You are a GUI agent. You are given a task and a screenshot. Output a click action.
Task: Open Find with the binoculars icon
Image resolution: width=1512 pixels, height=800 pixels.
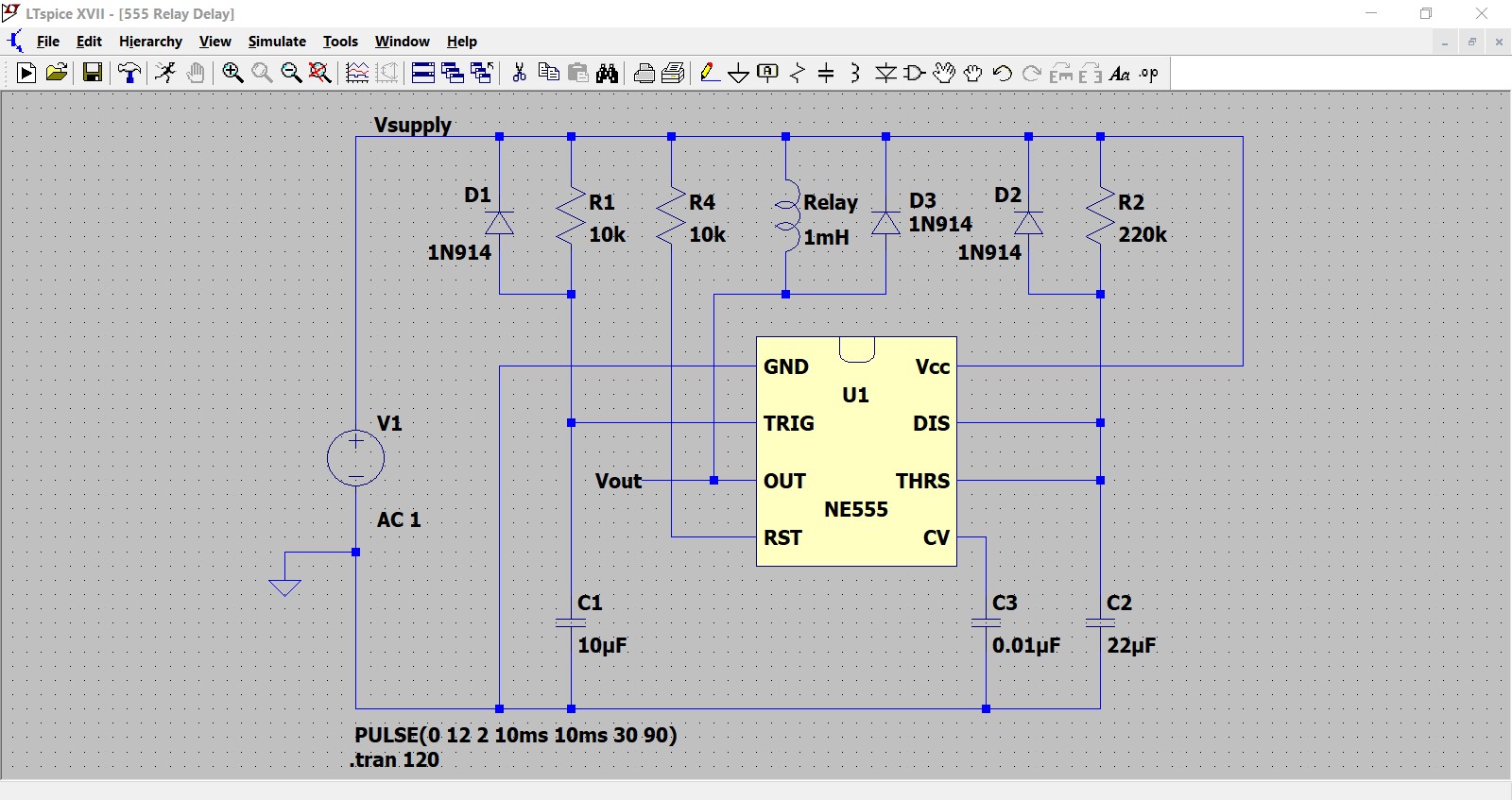[608, 73]
